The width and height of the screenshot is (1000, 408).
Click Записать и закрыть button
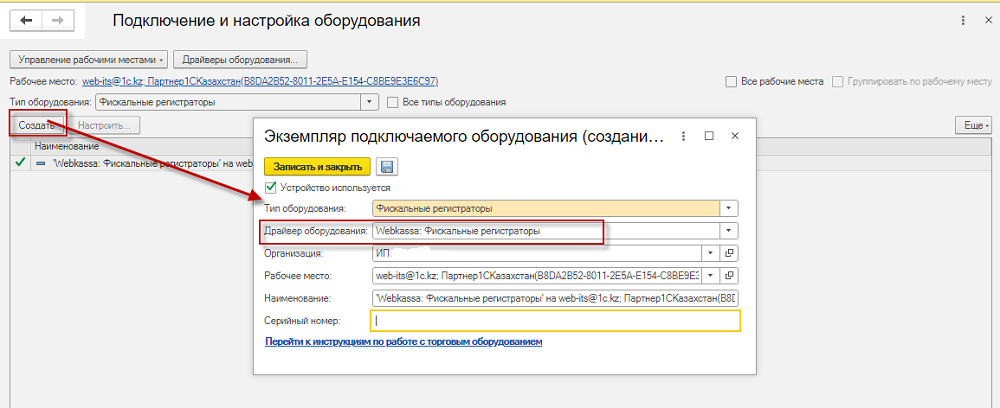tap(318, 167)
